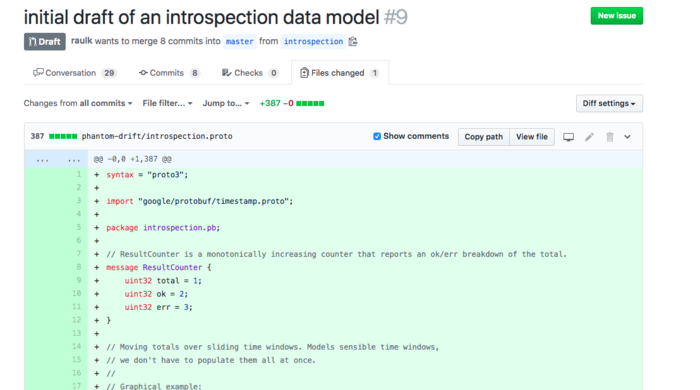Screen dimensions: 700x390
Task: Click the Conversation tab speech bubble icon
Action: [38, 73]
